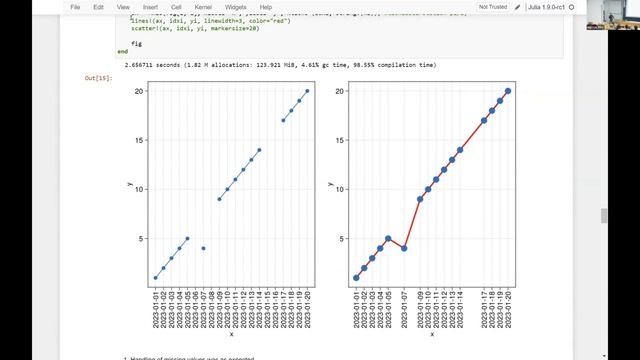Screen dimensions: 640x360
Task: Click the large dot at 2023-01-07 in right plot
Action: pyautogui.click(x=404, y=248)
